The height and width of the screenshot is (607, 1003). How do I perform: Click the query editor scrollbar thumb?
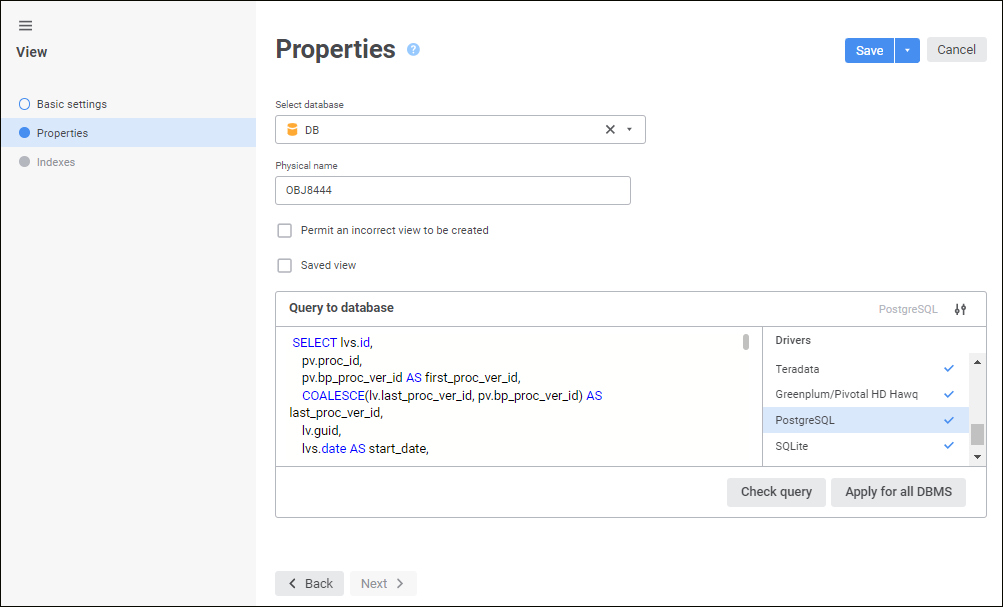[746, 342]
